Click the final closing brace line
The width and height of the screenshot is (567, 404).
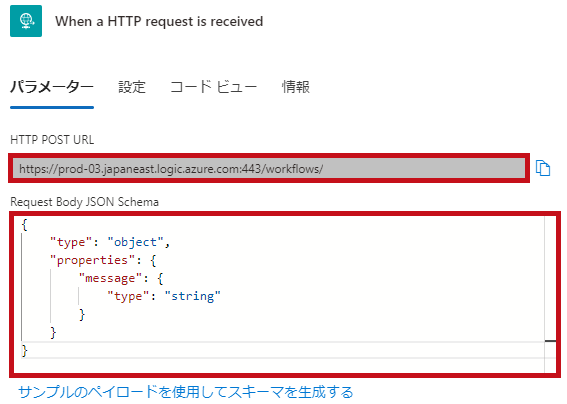click(25, 350)
